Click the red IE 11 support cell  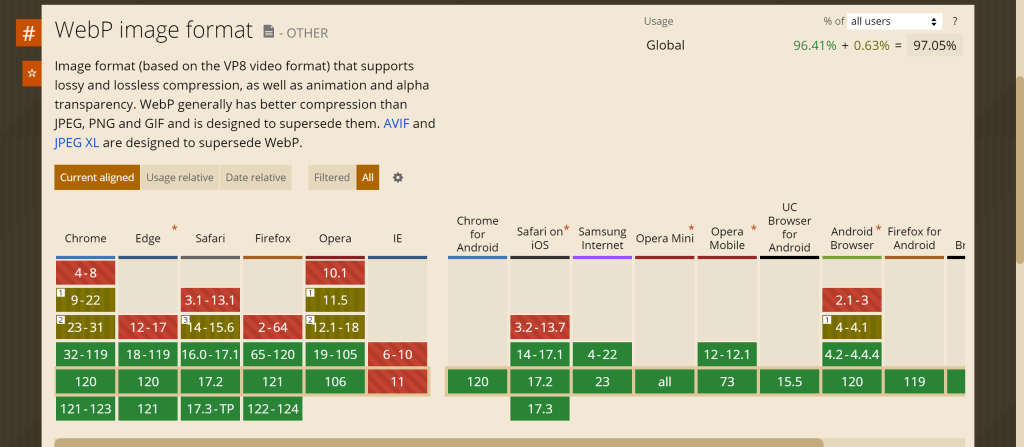pos(397,381)
